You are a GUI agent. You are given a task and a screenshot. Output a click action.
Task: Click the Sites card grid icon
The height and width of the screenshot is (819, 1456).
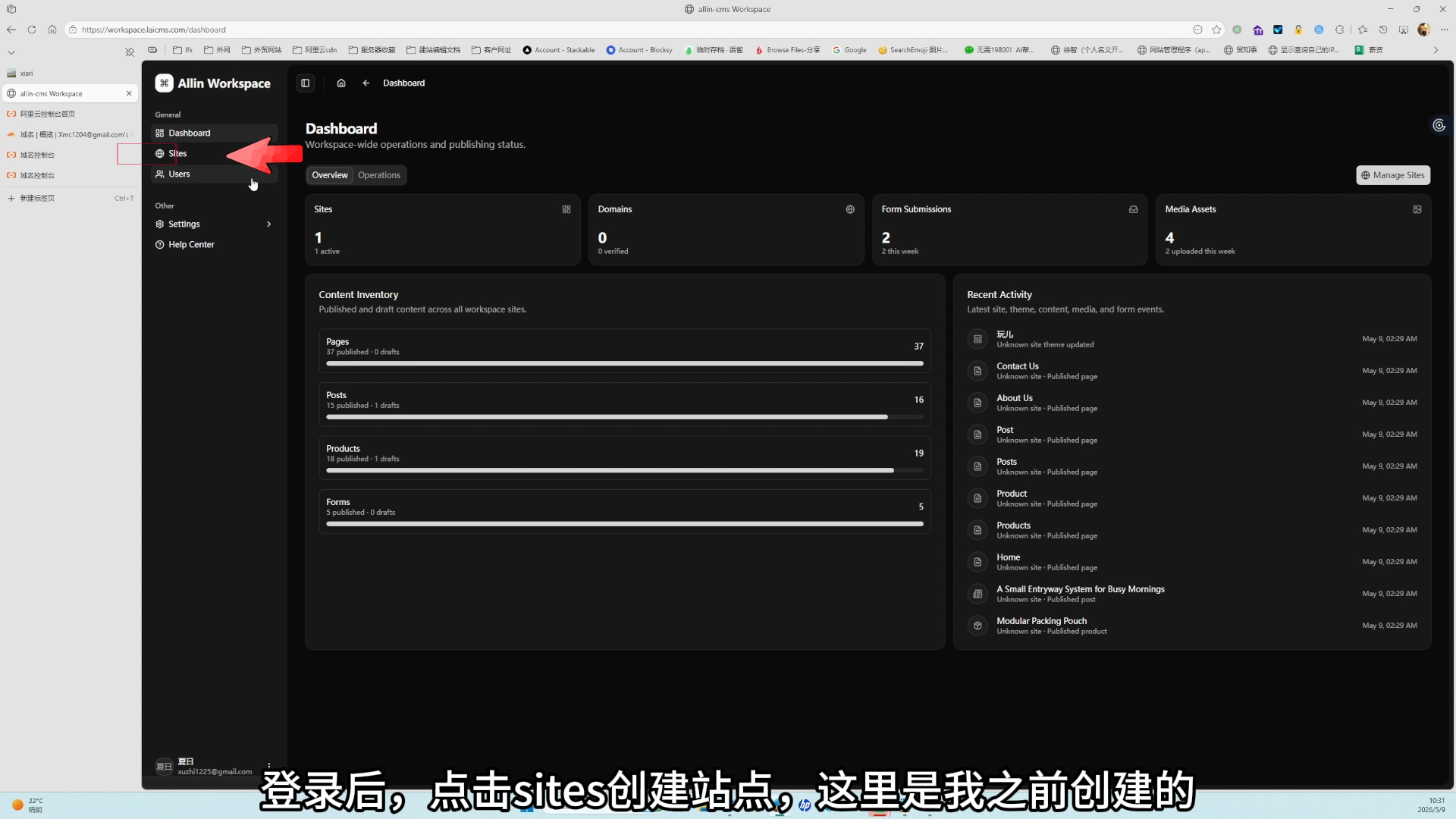click(566, 209)
